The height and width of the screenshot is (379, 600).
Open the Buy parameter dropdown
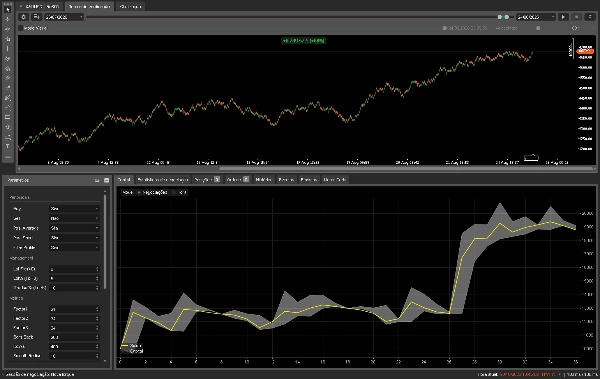point(74,209)
